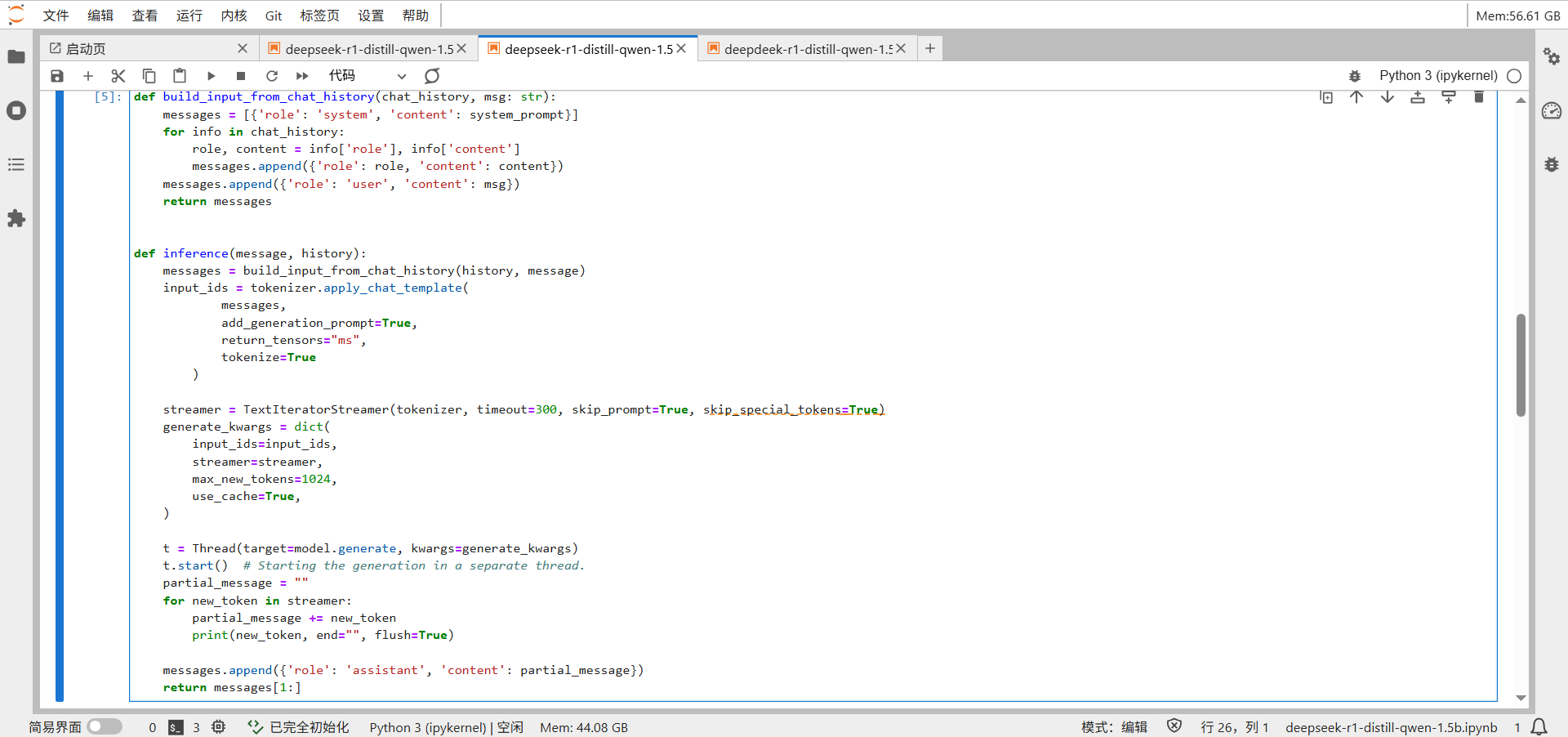
Task: Restart the kernel
Action: [x=272, y=76]
